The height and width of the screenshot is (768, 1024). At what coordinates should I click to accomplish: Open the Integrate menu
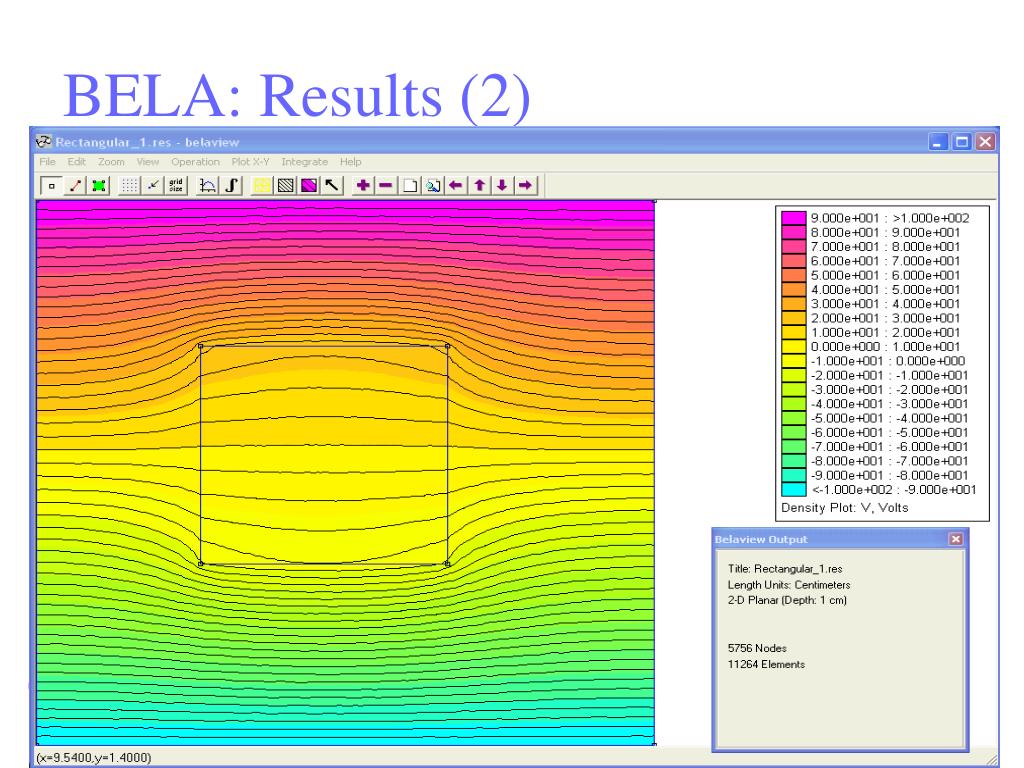click(304, 162)
